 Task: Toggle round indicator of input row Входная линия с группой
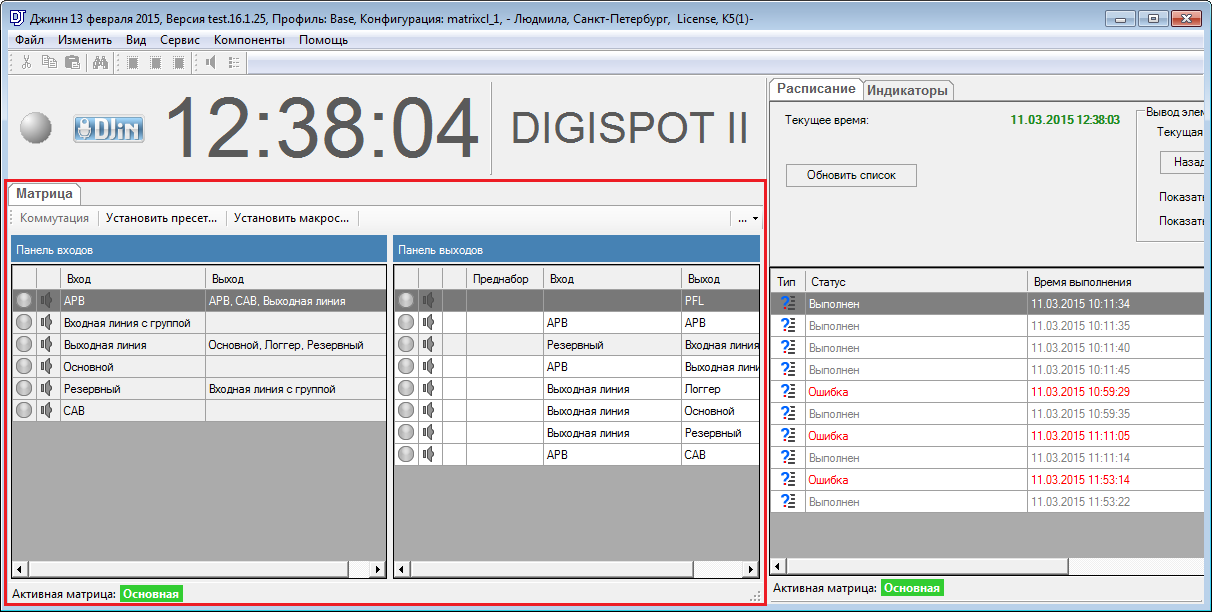coord(24,322)
